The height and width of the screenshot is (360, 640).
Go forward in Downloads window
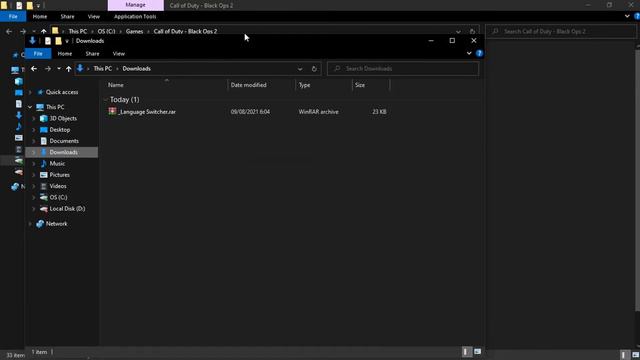click(48, 69)
